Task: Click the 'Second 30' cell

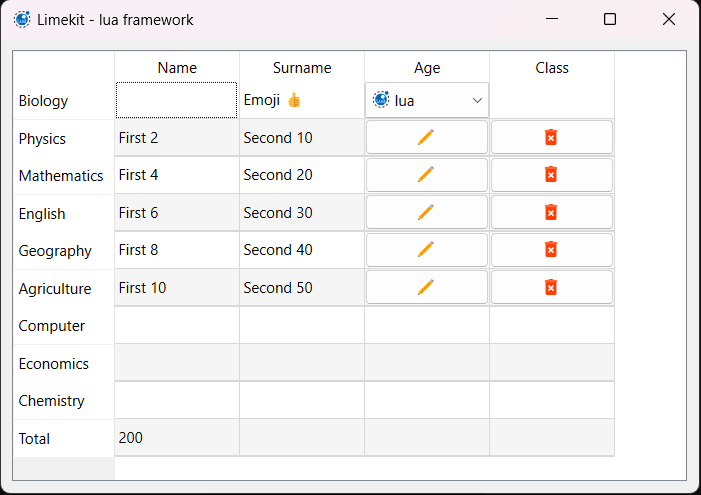Action: tap(302, 213)
